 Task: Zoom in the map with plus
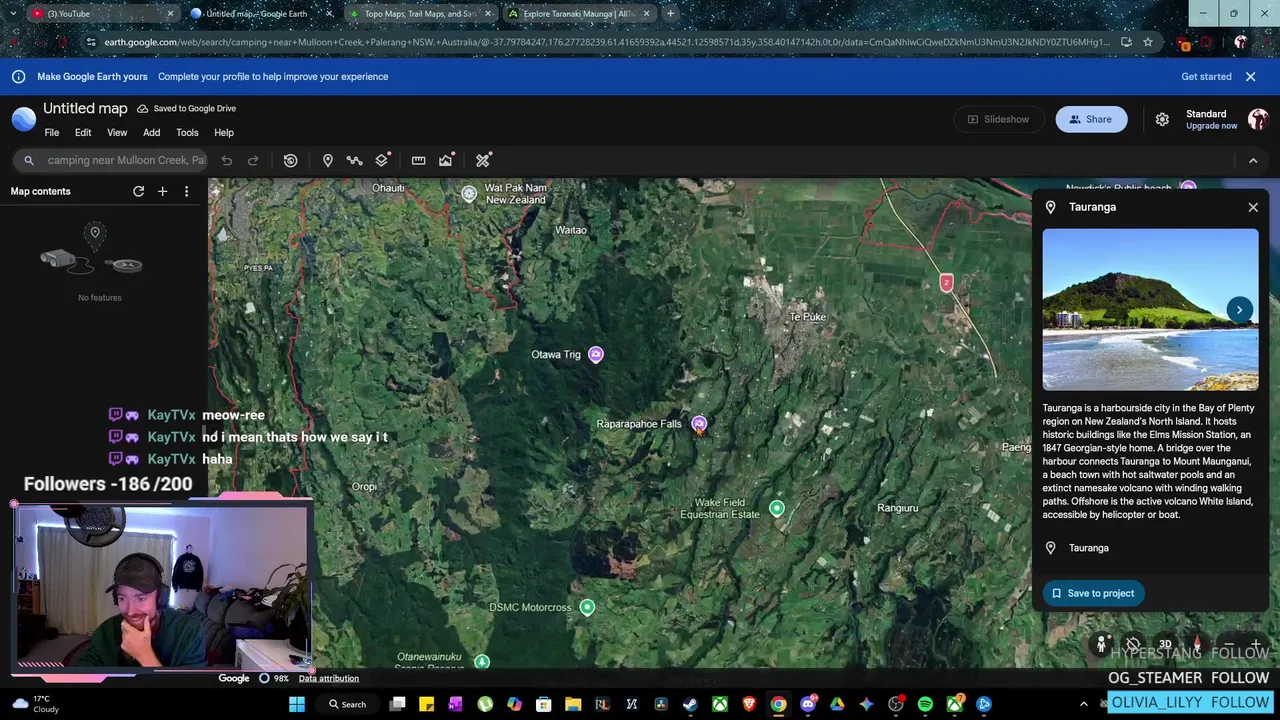(x=1256, y=645)
